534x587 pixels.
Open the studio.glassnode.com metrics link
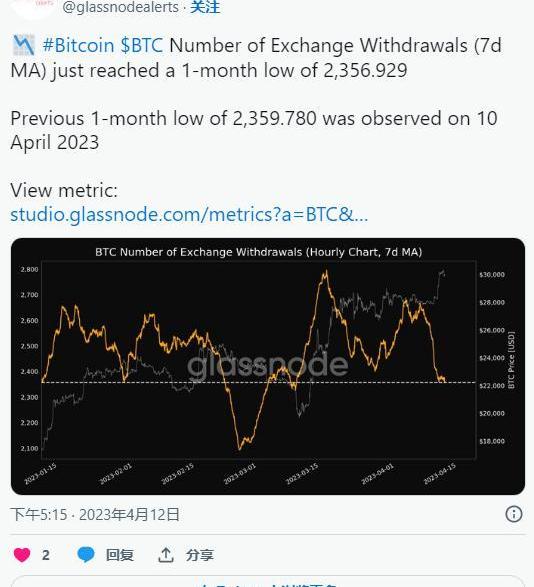point(189,215)
